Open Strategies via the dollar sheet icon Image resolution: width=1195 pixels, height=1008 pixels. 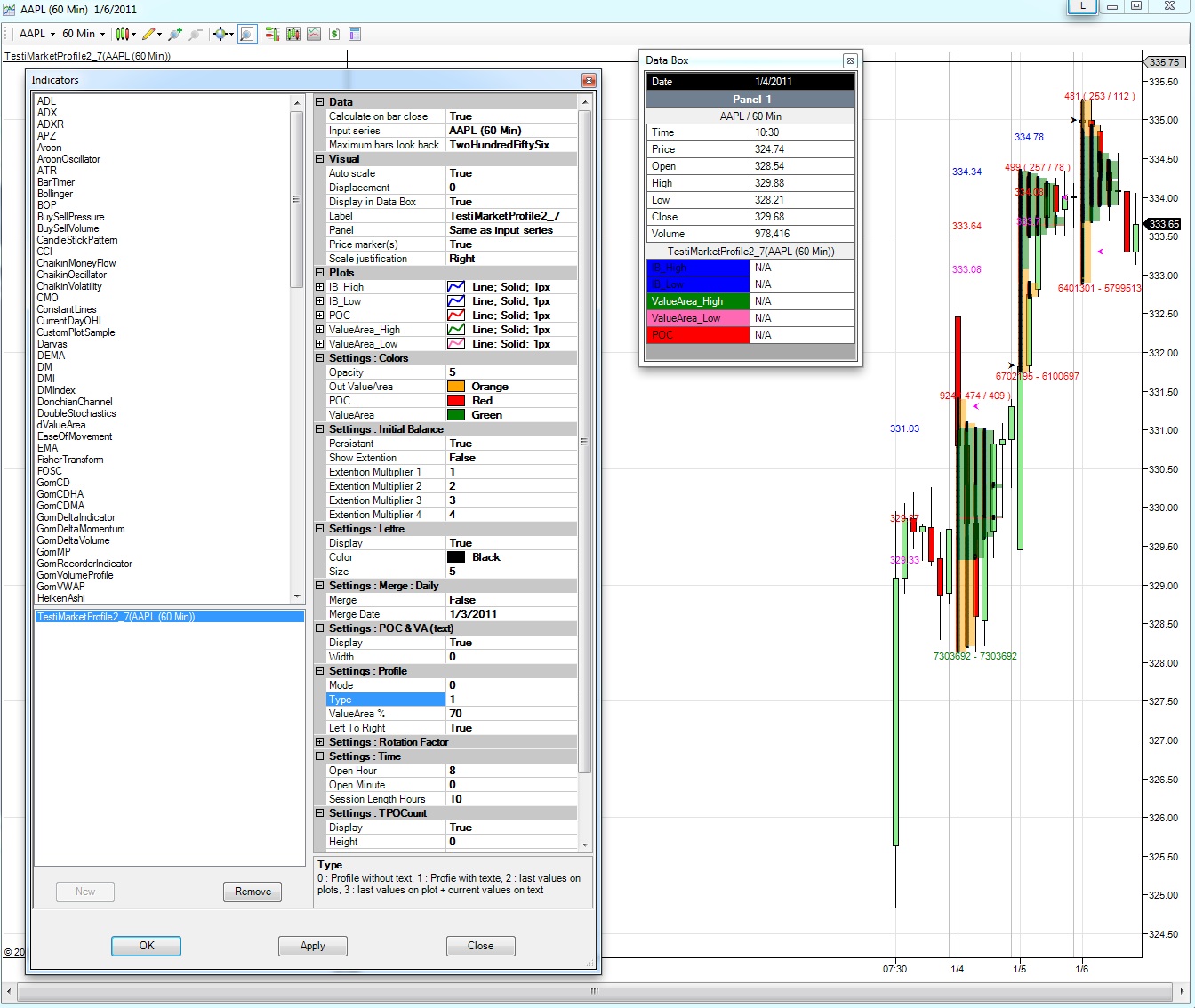pyautogui.click(x=334, y=34)
